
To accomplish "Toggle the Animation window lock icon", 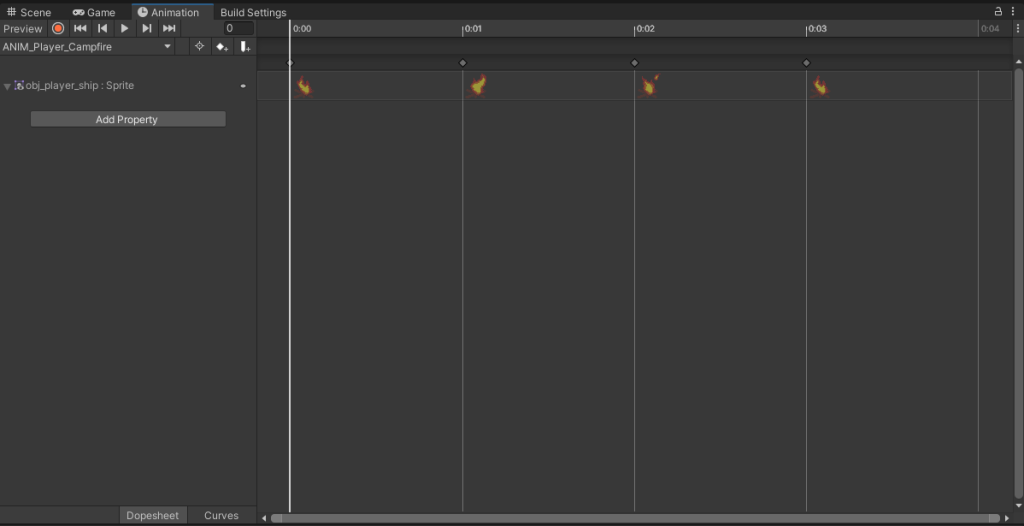I will (x=997, y=11).
